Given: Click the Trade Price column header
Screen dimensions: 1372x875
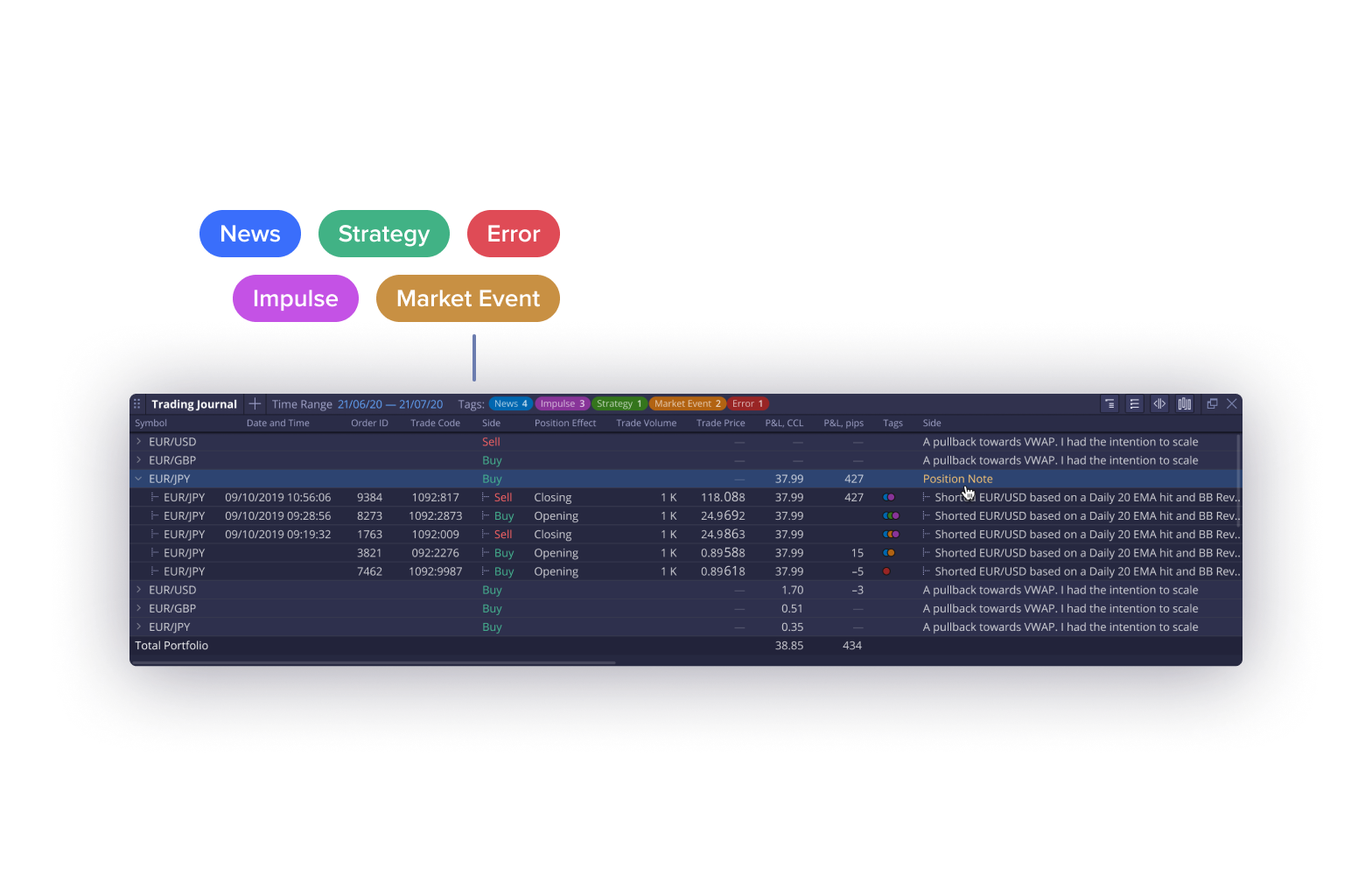Looking at the screenshot, I should [x=720, y=423].
